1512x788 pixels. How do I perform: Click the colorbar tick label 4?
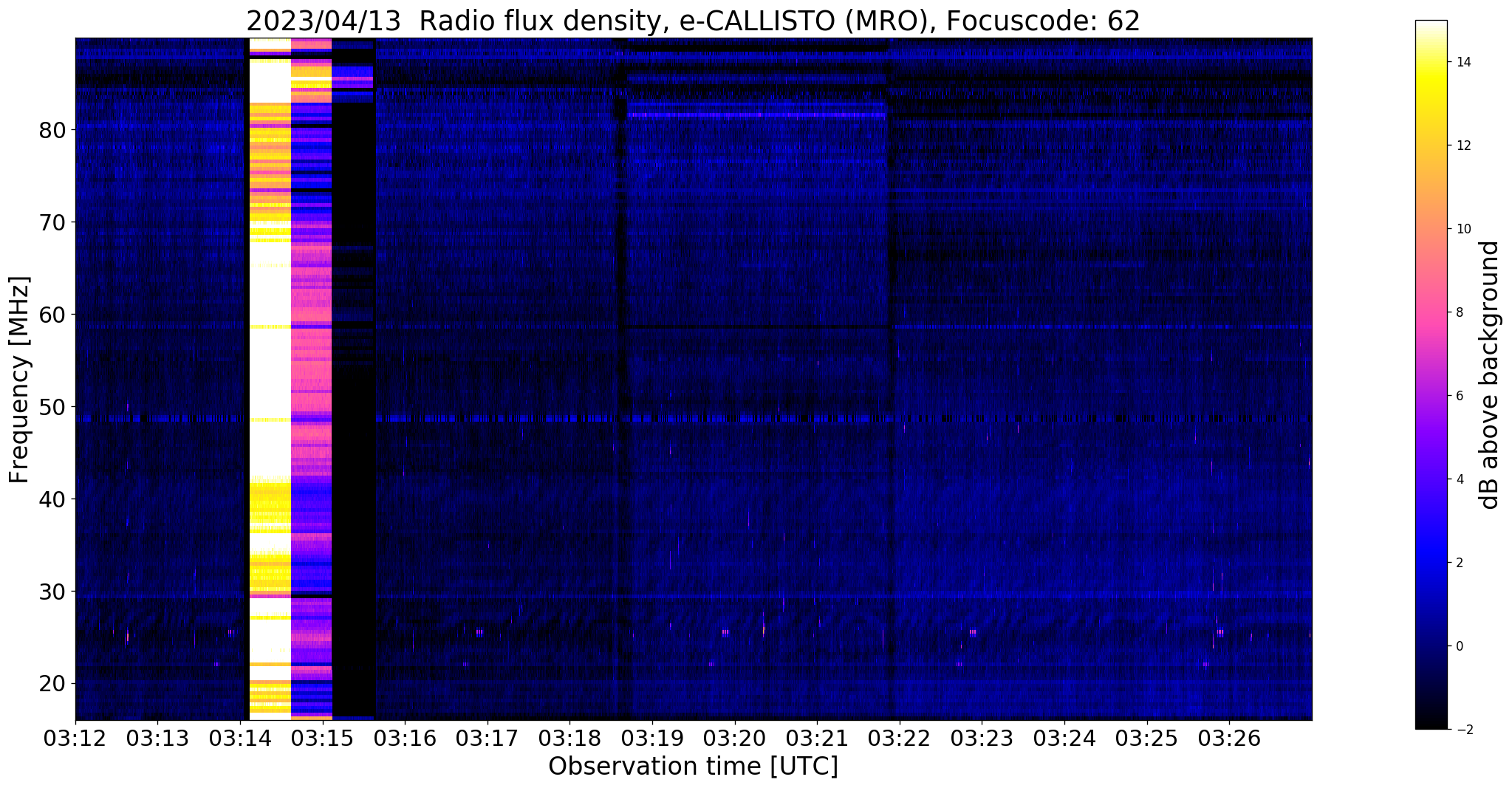tap(1459, 479)
